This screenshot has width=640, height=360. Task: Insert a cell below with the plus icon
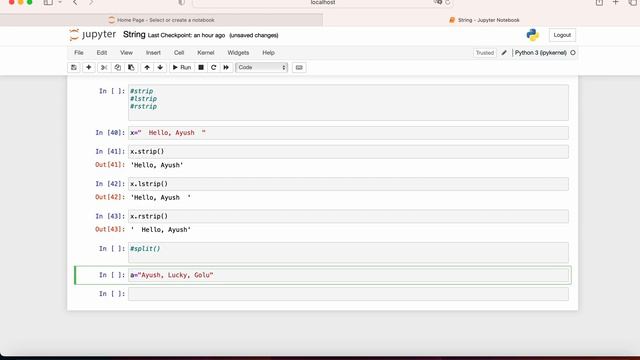pos(89,67)
